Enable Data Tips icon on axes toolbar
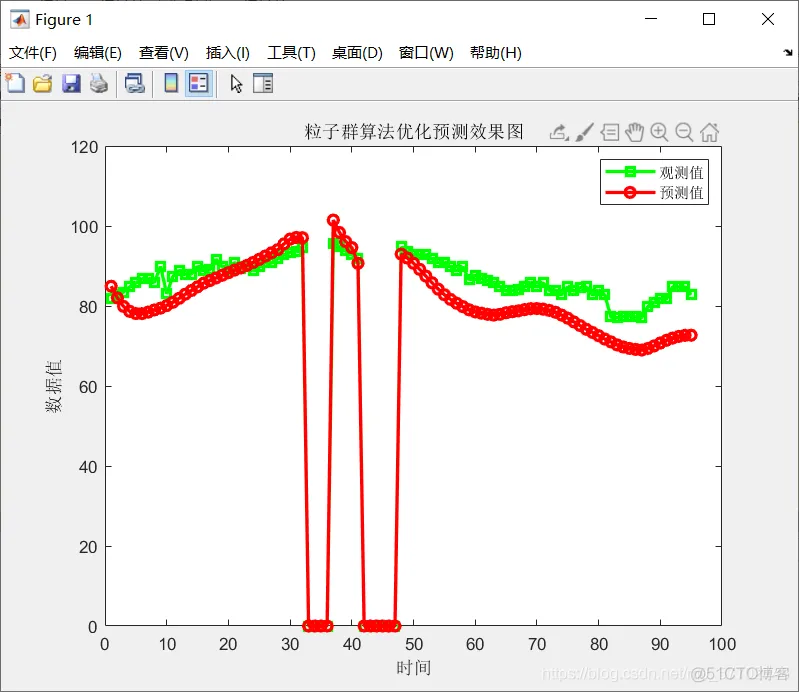Image resolution: width=799 pixels, height=692 pixels. 609,132
